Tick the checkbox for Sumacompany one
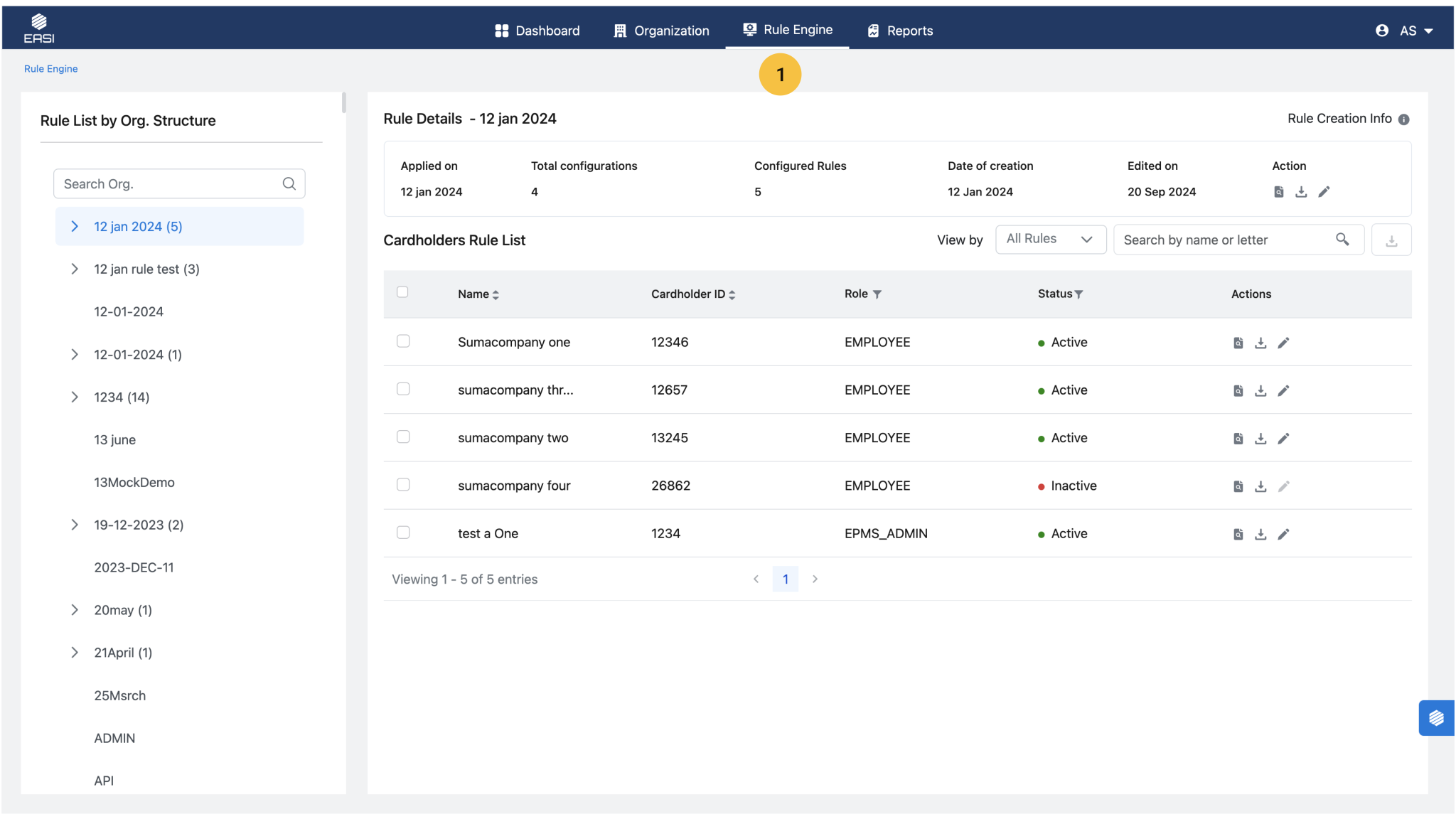The width and height of the screenshot is (1456, 819). 403,341
